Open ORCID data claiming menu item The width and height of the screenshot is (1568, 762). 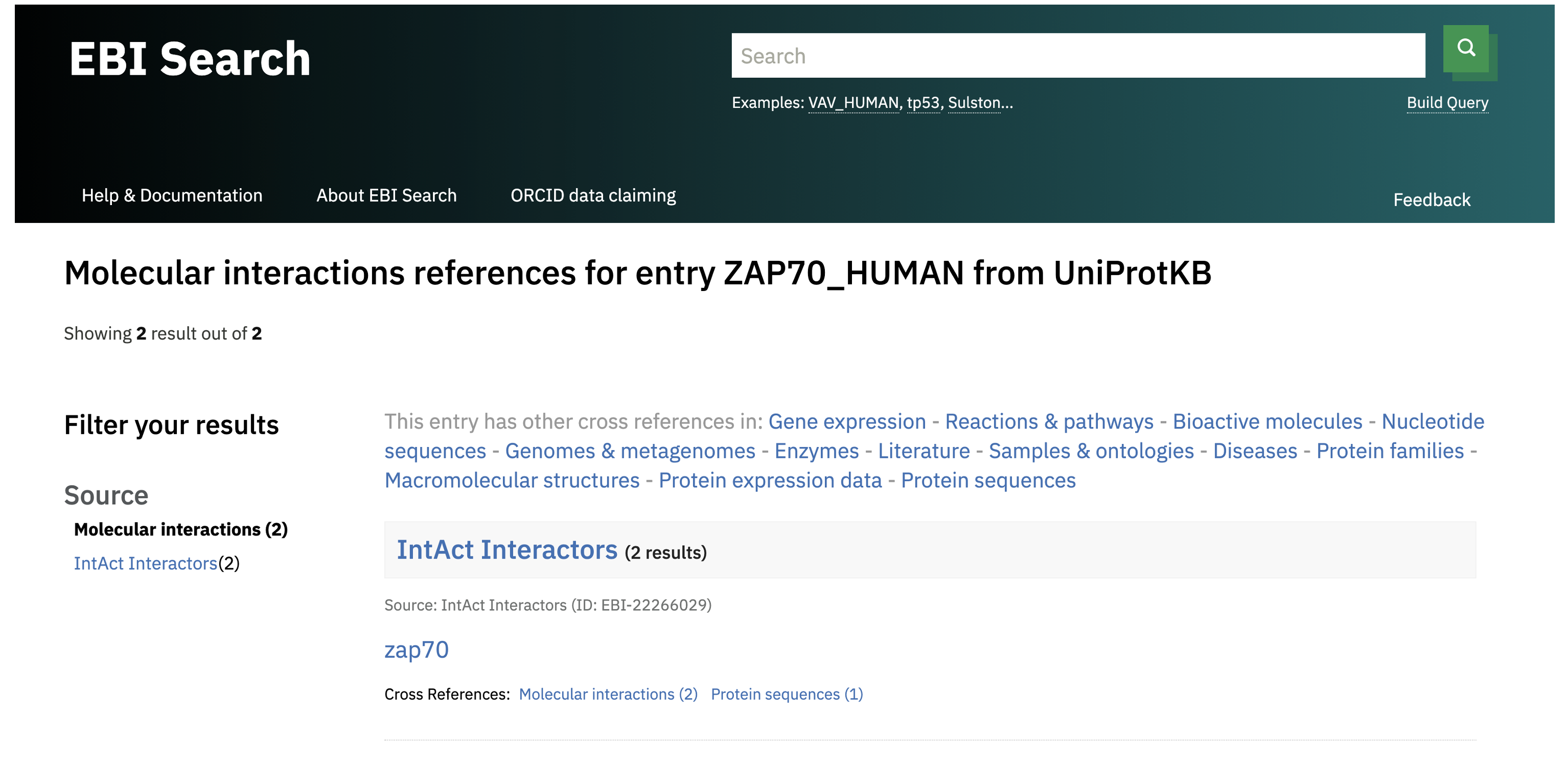click(x=593, y=195)
